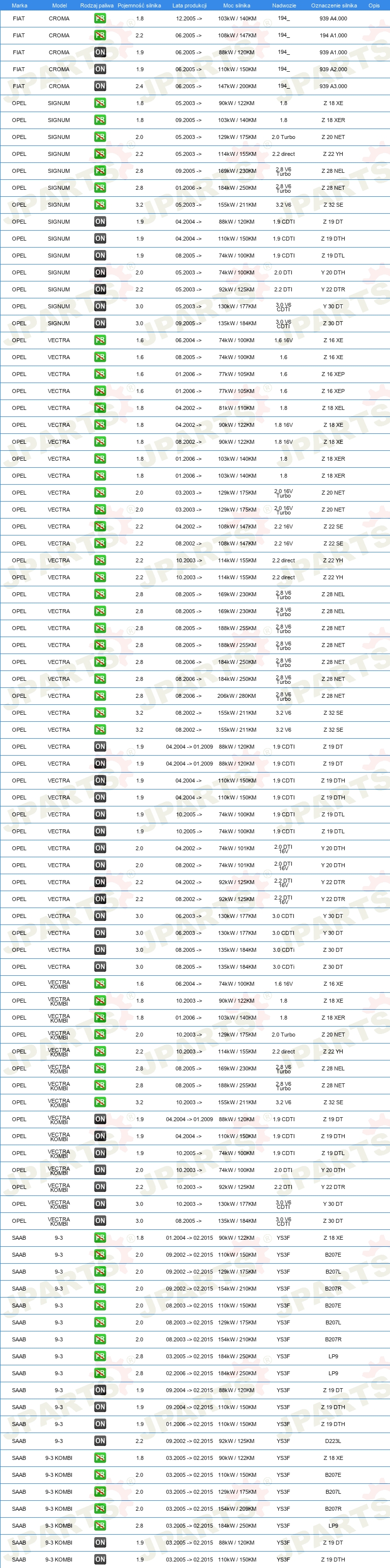The height and width of the screenshot is (1568, 390).
Task: Click diesel icon in Vectra Kombi Z 19 DT row
Action: 100,1119
